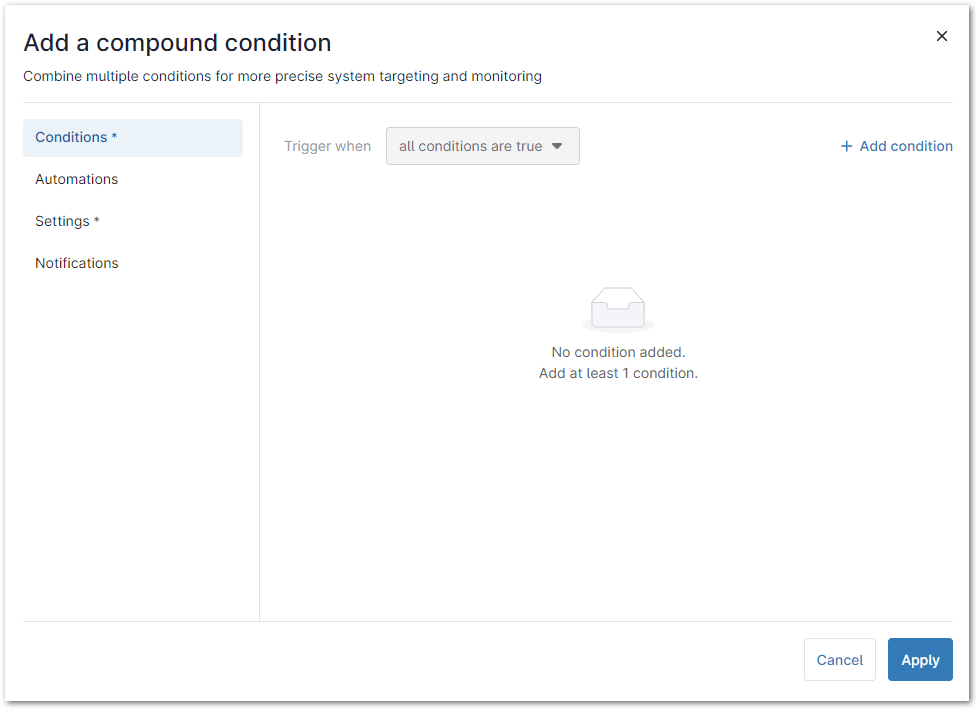Select the Settings section in the sidebar
This screenshot has width=978, height=710.
[x=67, y=221]
